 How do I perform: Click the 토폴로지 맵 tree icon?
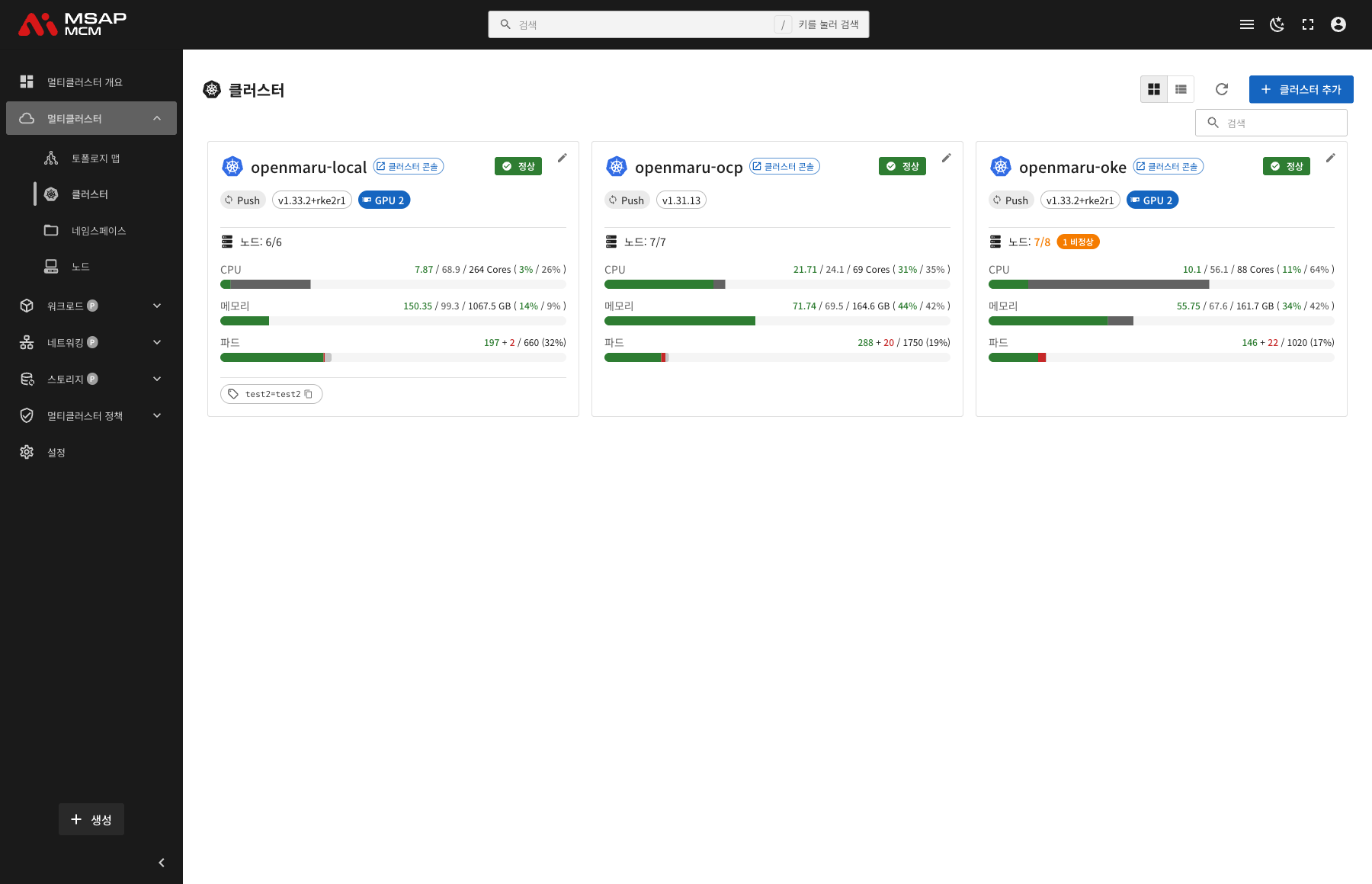[x=51, y=158]
